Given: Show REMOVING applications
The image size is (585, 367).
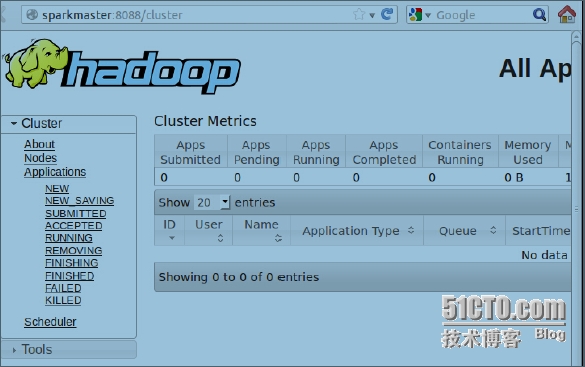Looking at the screenshot, I should pos(73,251).
